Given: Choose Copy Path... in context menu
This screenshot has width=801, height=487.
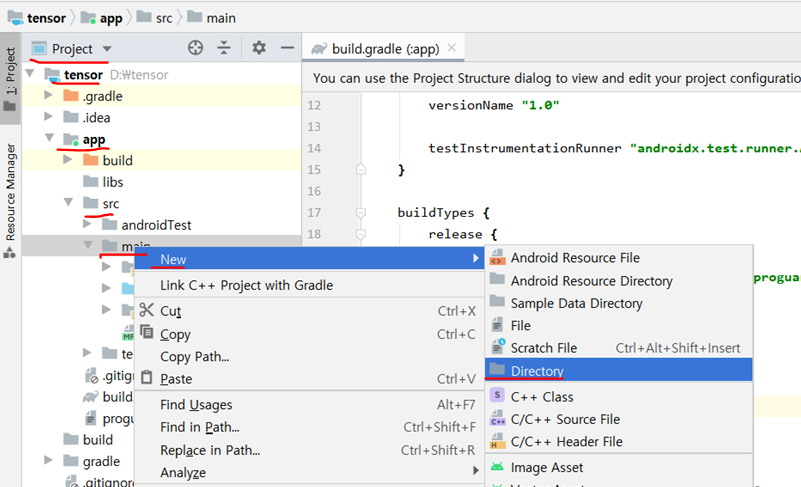Looking at the screenshot, I should point(310,357).
